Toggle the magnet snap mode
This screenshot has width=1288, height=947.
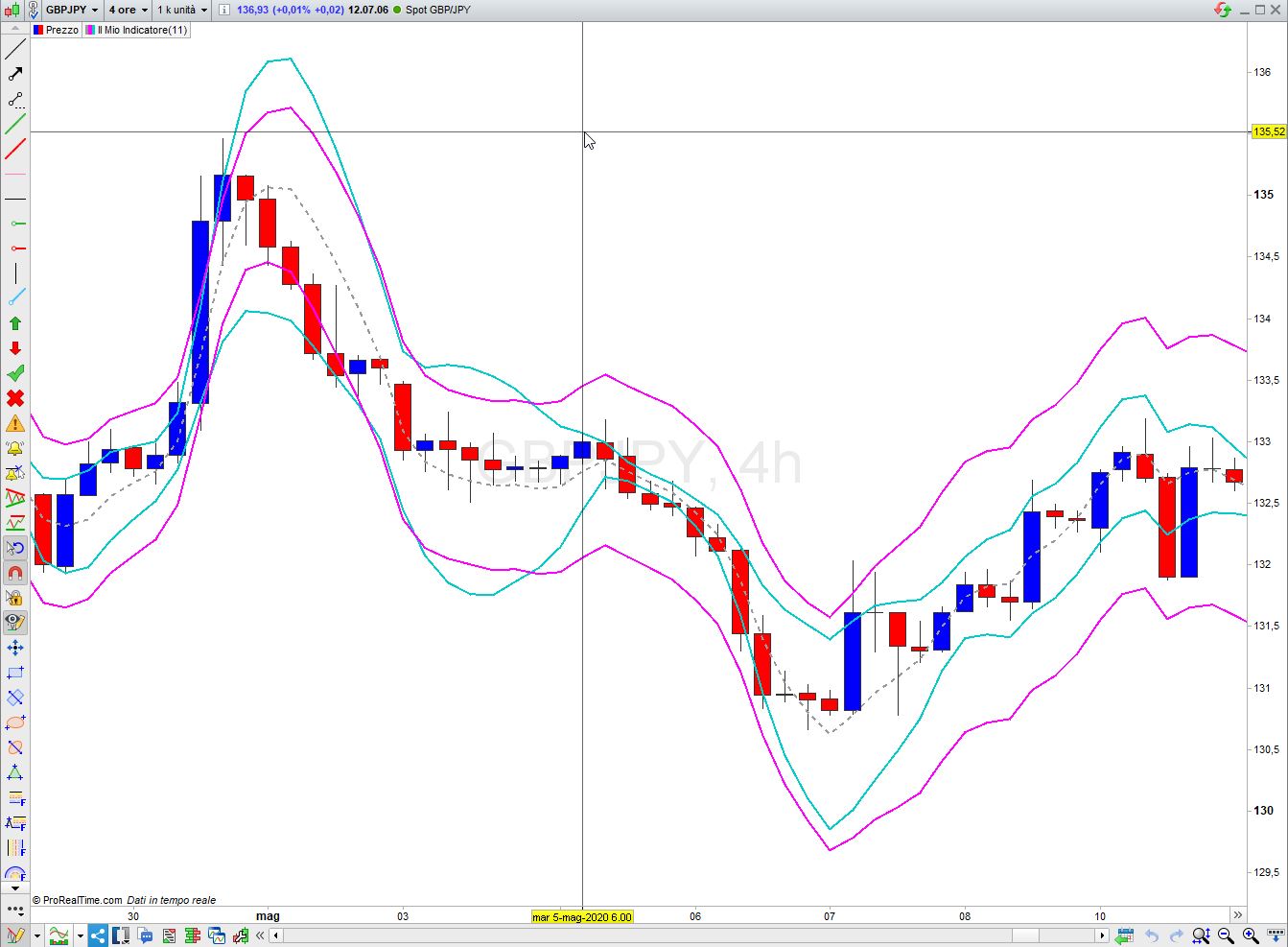tap(15, 573)
